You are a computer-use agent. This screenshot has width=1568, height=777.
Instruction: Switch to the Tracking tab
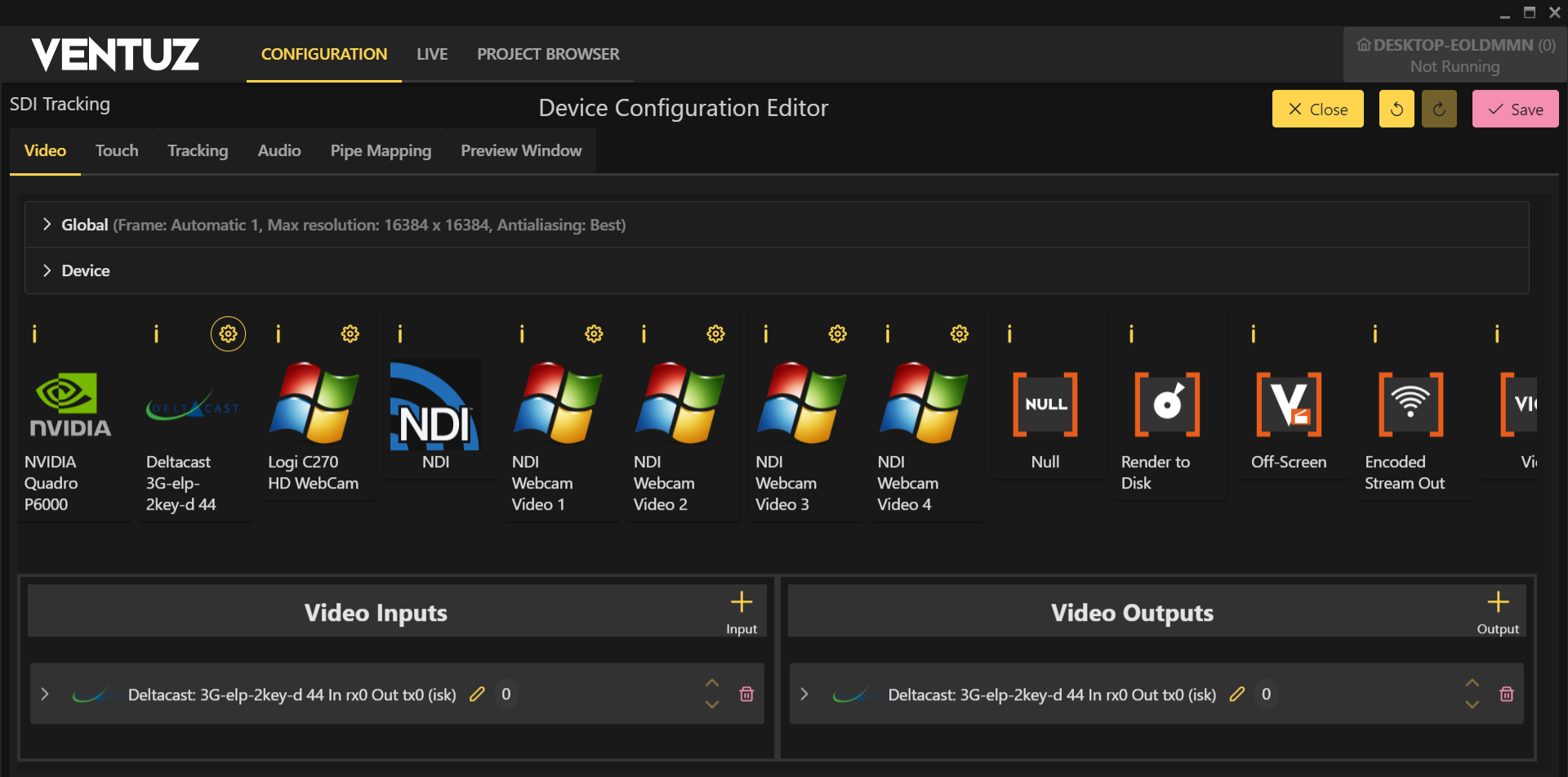point(198,151)
